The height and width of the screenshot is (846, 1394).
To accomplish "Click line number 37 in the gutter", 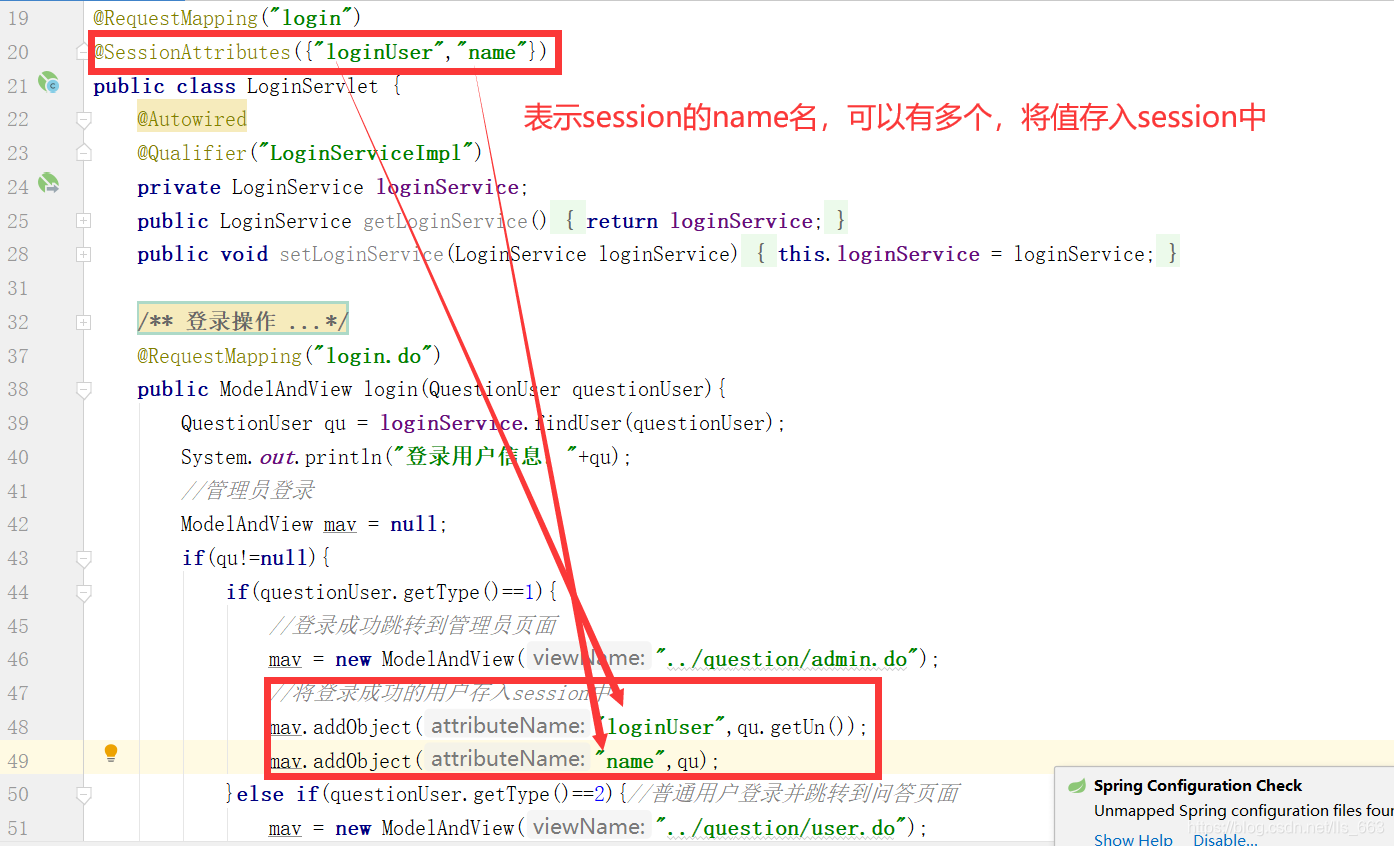I will tap(18, 355).
